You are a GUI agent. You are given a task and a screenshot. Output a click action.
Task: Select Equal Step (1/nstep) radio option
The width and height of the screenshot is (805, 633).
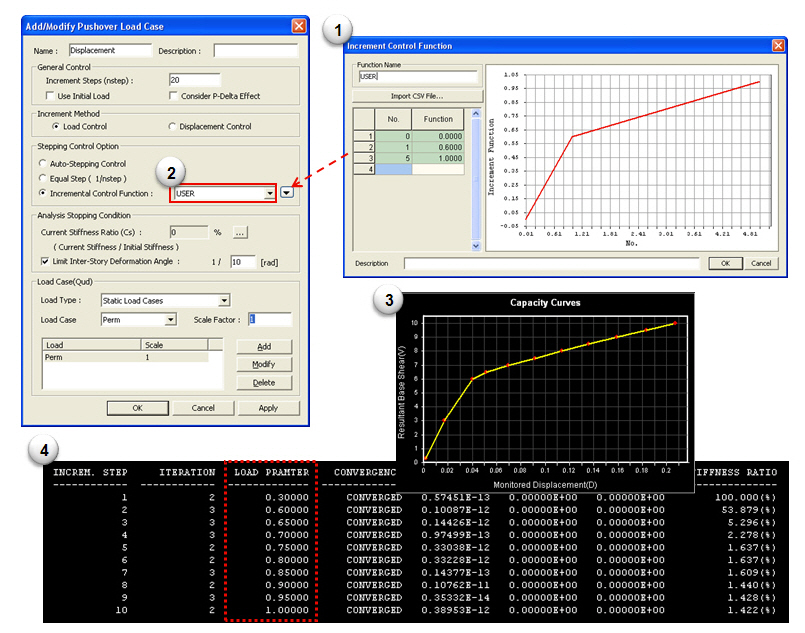pyautogui.click(x=42, y=178)
